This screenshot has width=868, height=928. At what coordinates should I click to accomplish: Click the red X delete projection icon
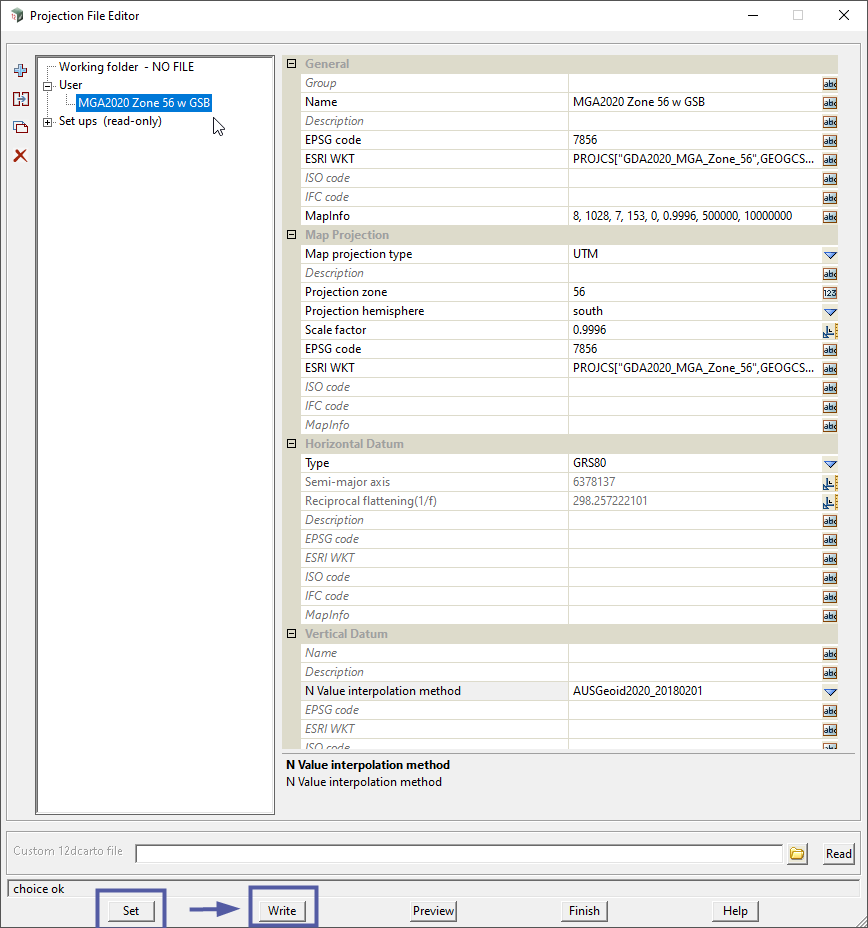coord(20,156)
